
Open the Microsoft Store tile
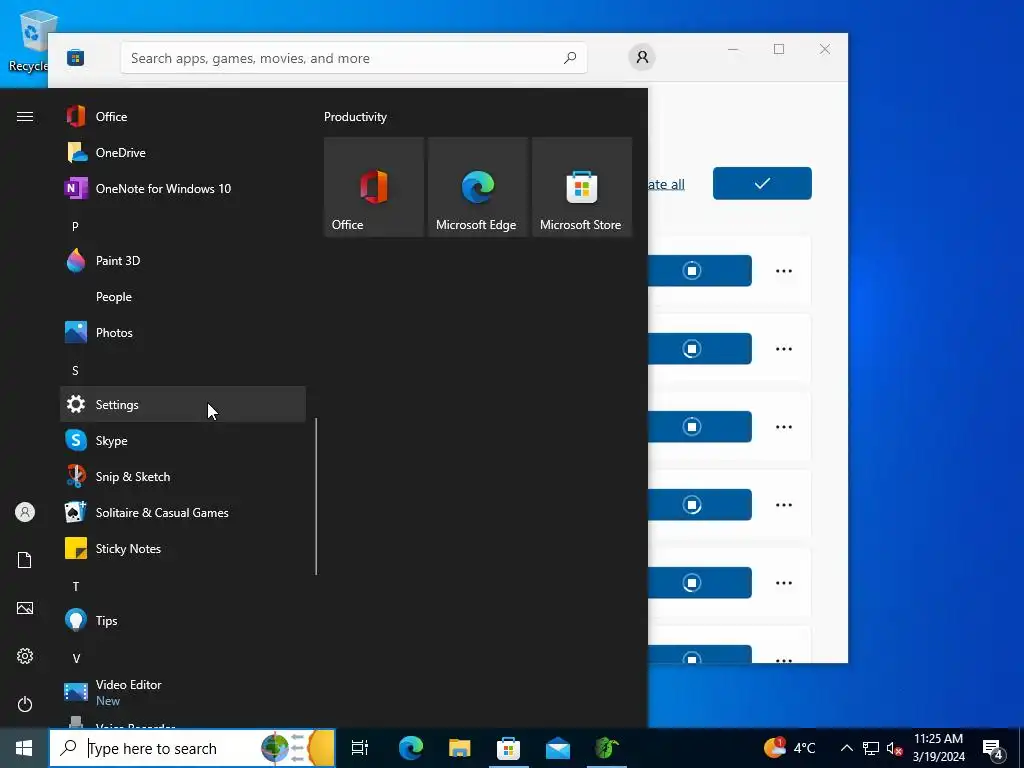(x=582, y=187)
